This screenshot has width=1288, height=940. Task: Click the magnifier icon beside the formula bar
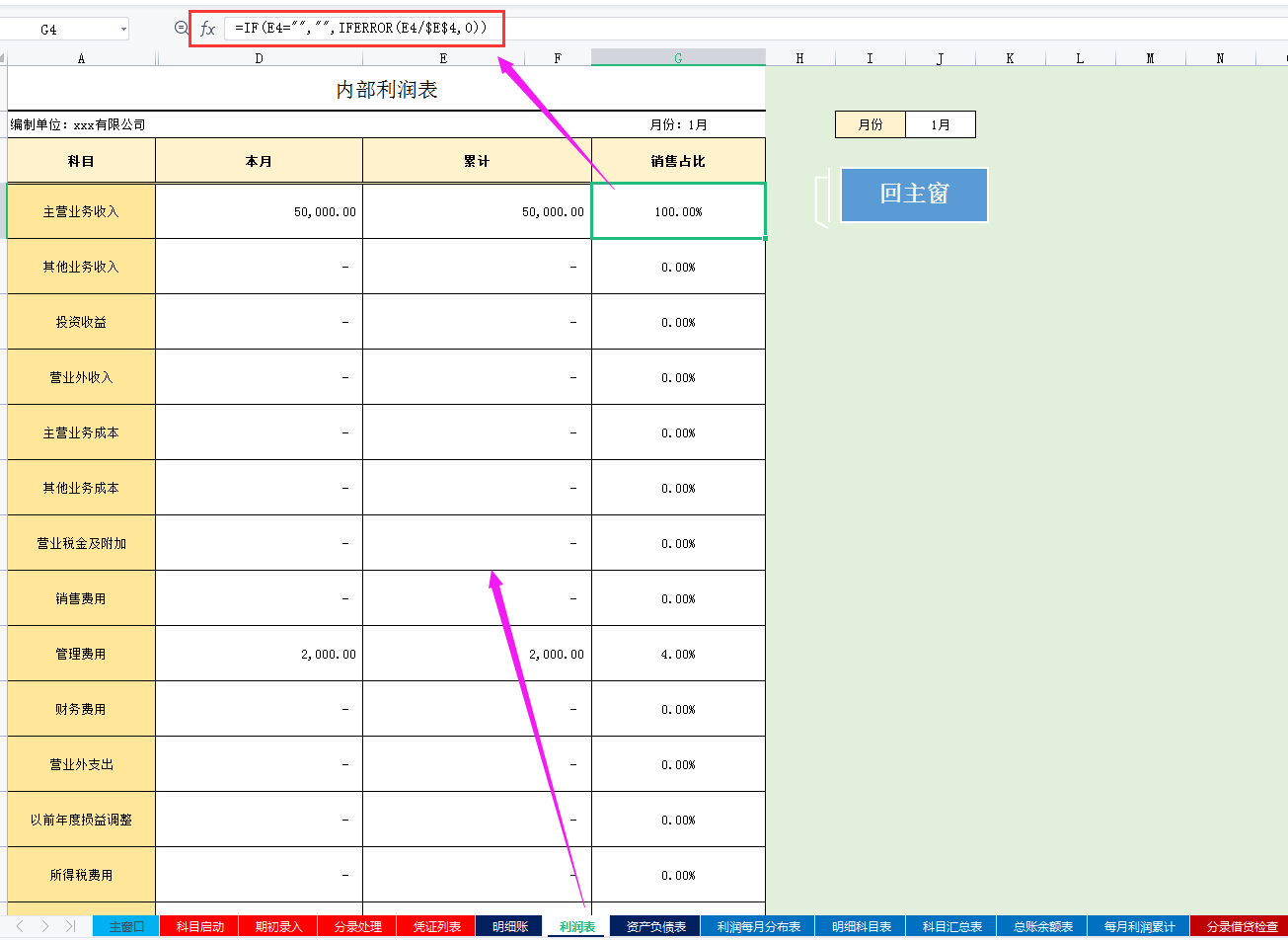[x=180, y=28]
